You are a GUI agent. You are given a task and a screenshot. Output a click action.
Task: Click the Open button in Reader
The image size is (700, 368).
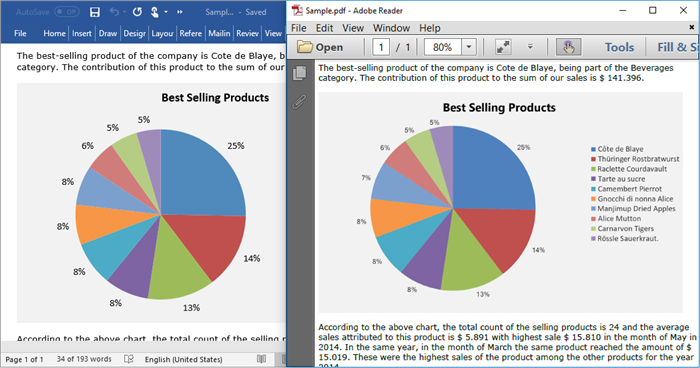321,47
